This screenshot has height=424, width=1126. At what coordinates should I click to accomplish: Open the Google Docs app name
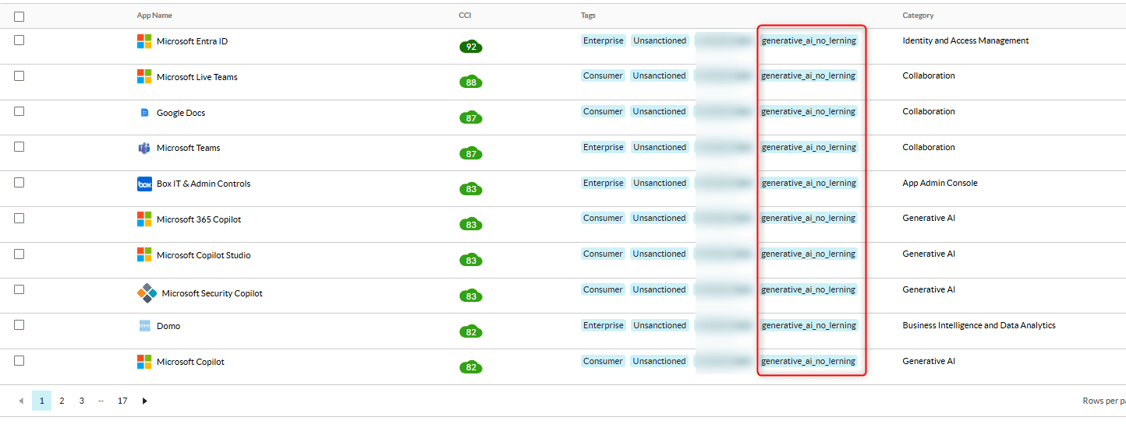coord(181,113)
